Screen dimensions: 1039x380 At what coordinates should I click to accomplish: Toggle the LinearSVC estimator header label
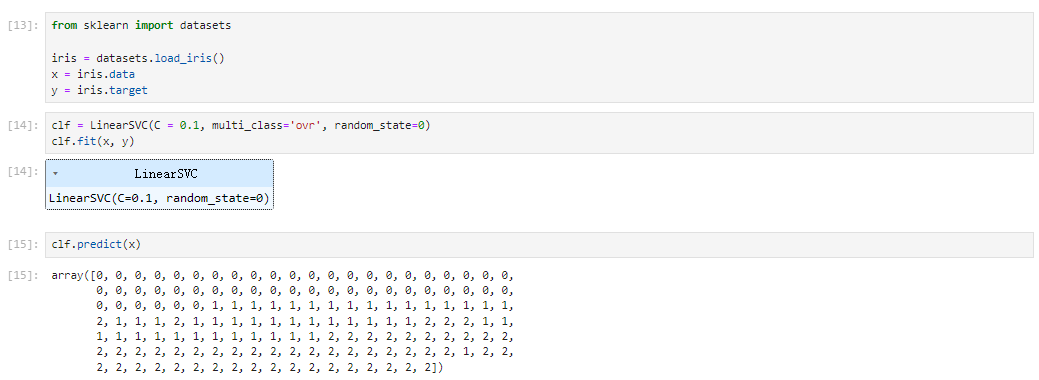coord(166,174)
